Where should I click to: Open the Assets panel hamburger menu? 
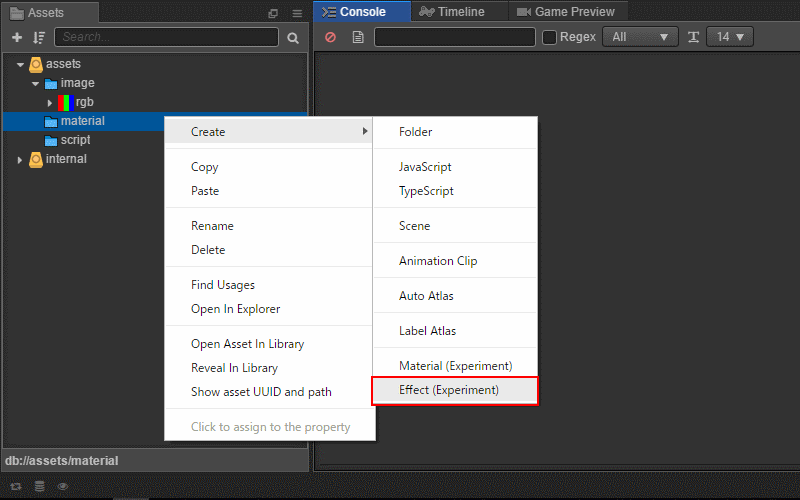[x=297, y=13]
